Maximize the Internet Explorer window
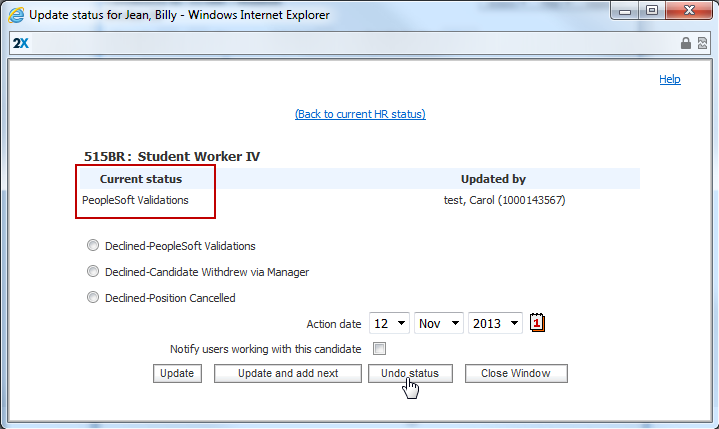Viewport: 719px width, 429px height. (x=652, y=11)
